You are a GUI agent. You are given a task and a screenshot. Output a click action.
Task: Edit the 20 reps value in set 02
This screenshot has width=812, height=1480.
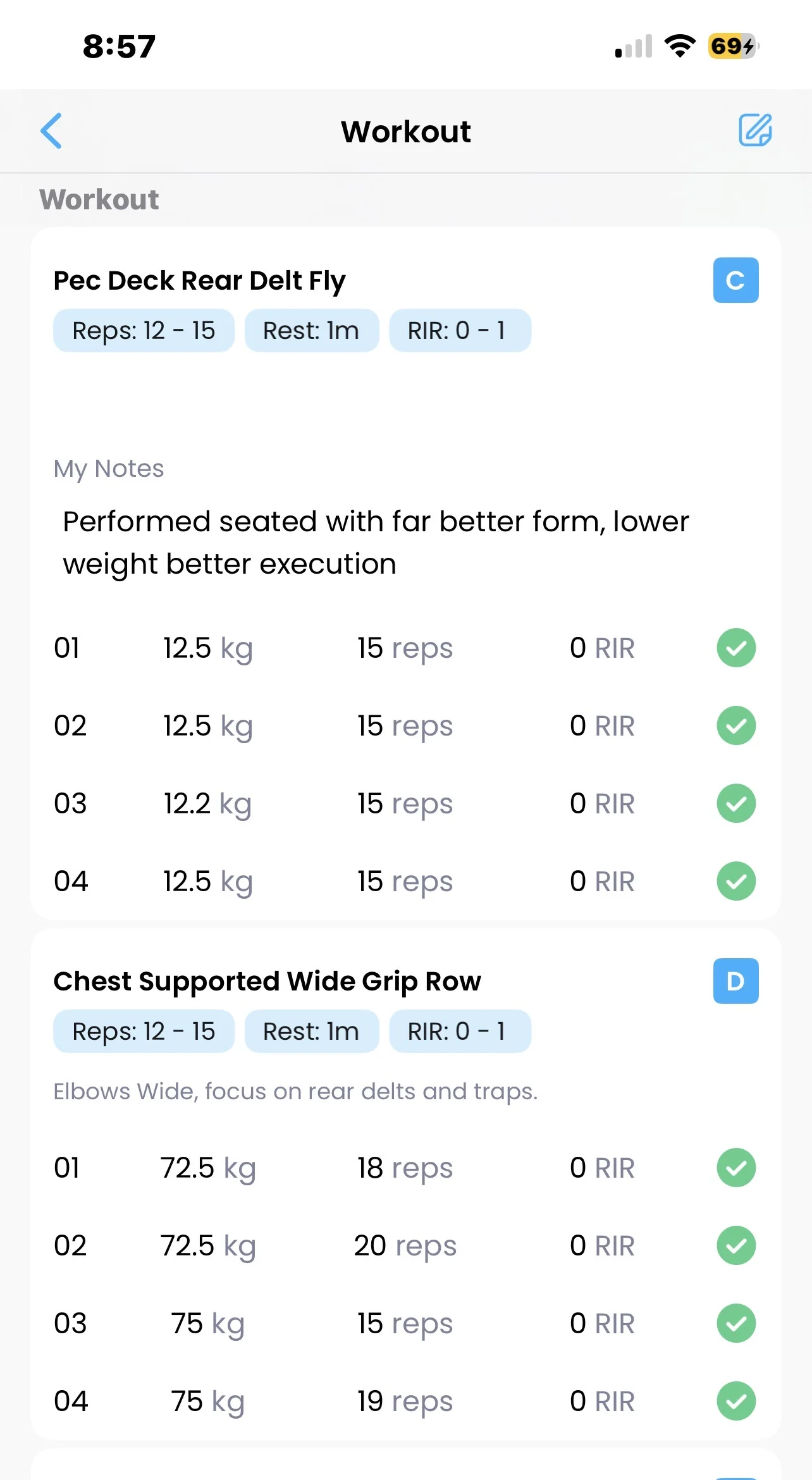[405, 1245]
